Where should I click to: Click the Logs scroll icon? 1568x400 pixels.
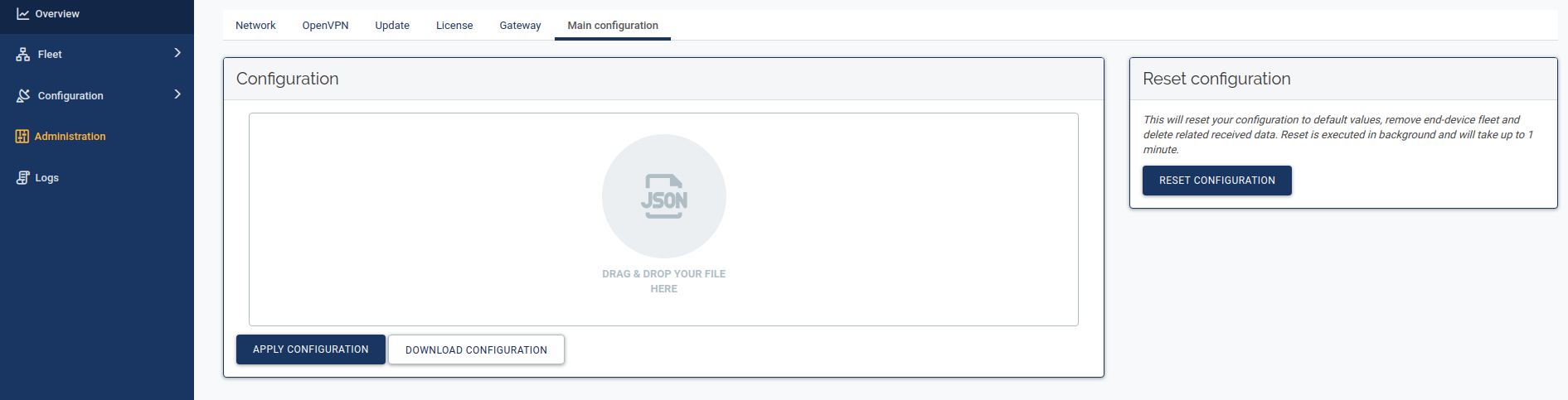pos(22,178)
